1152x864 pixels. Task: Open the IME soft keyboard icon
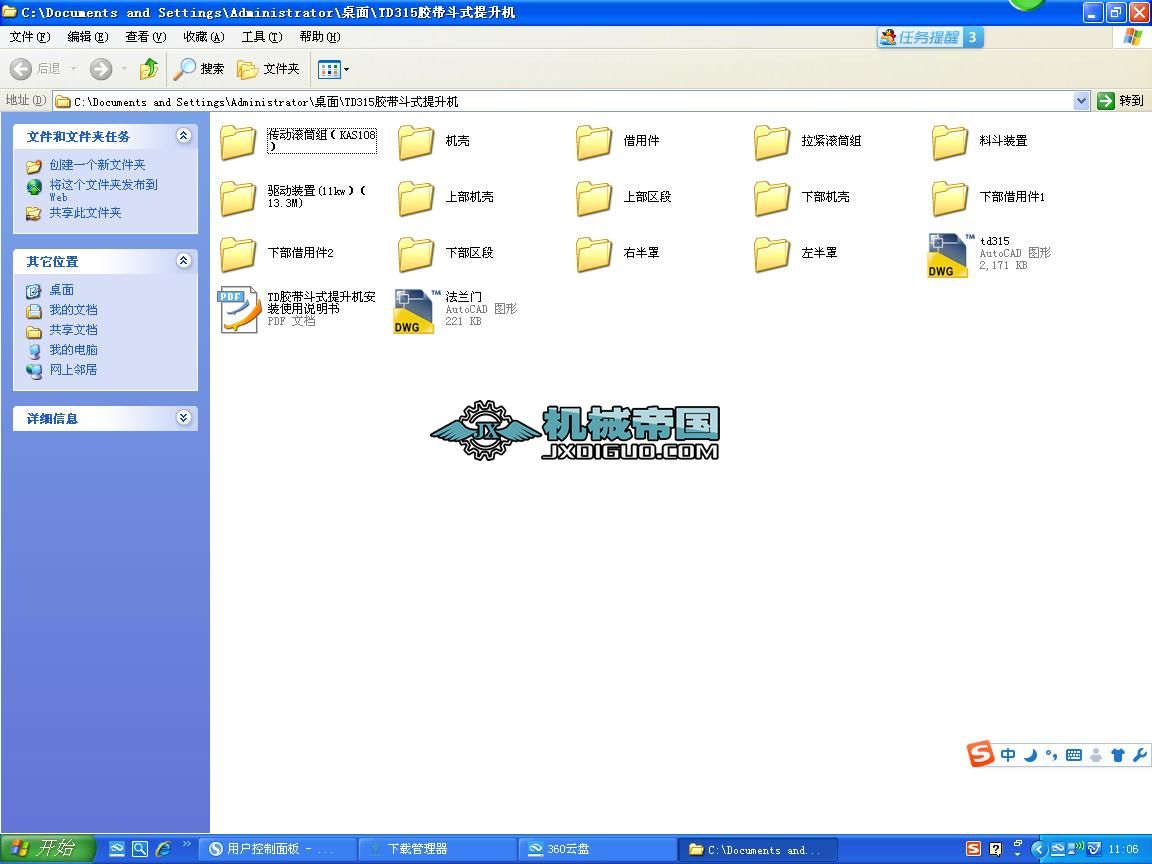[1073, 755]
